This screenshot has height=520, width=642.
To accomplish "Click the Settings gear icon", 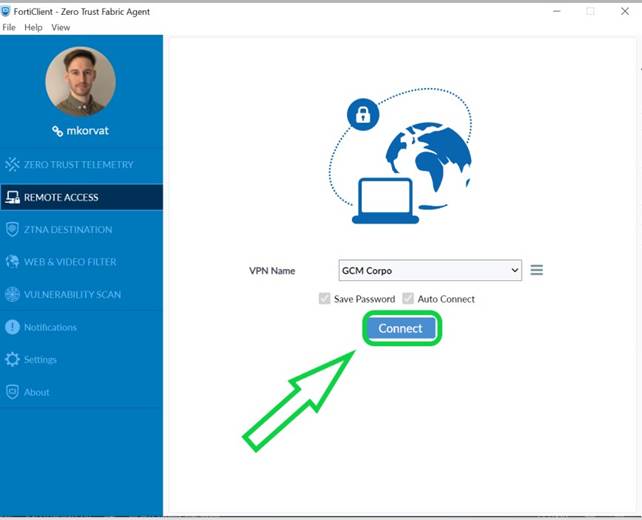I will click(12, 359).
